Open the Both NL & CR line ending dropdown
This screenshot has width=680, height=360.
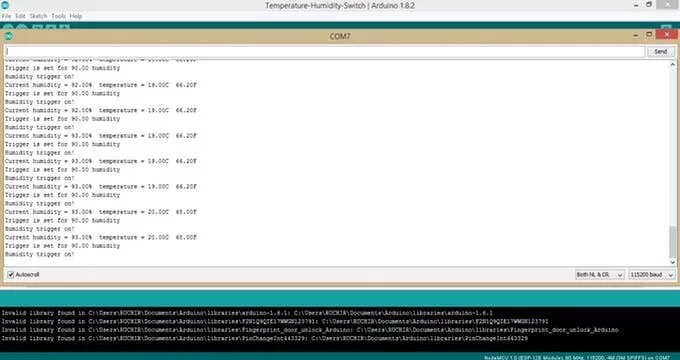599,275
